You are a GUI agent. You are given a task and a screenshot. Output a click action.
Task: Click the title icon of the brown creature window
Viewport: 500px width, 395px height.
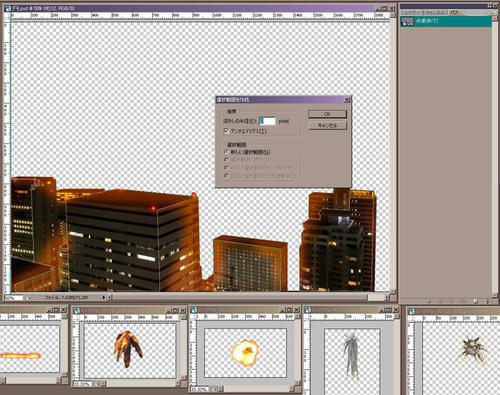tap(77, 310)
